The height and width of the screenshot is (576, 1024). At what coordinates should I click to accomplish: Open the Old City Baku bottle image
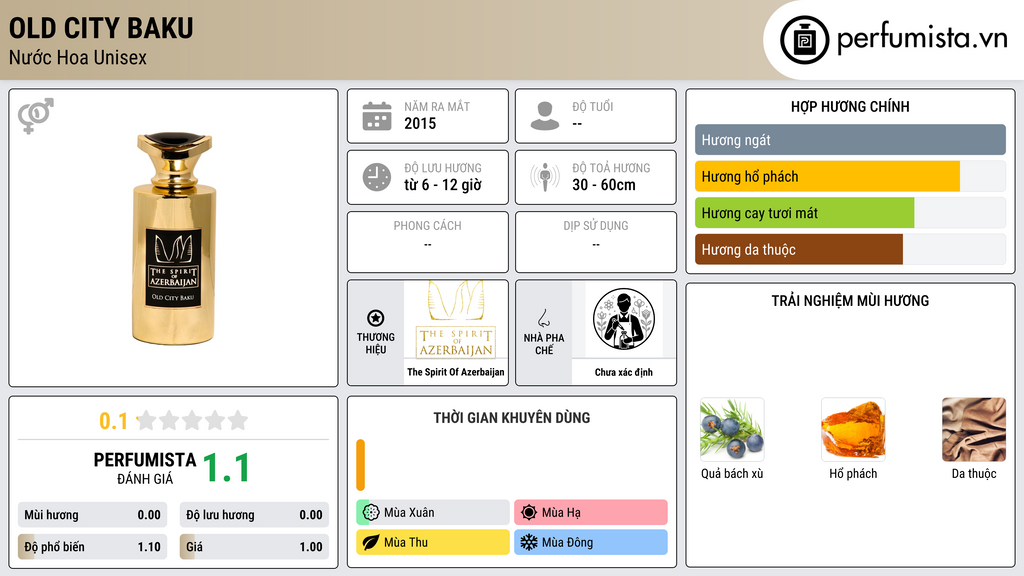174,238
